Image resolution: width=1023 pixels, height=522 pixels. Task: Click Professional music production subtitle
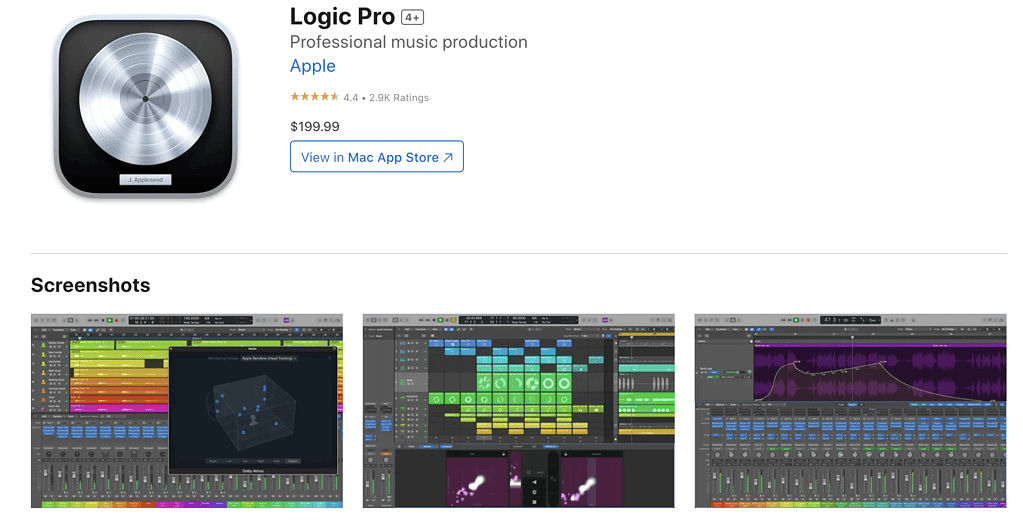(x=408, y=42)
